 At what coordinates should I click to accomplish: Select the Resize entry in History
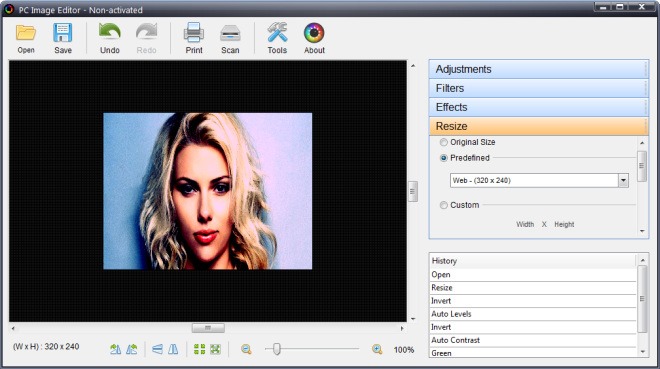pyautogui.click(x=533, y=288)
